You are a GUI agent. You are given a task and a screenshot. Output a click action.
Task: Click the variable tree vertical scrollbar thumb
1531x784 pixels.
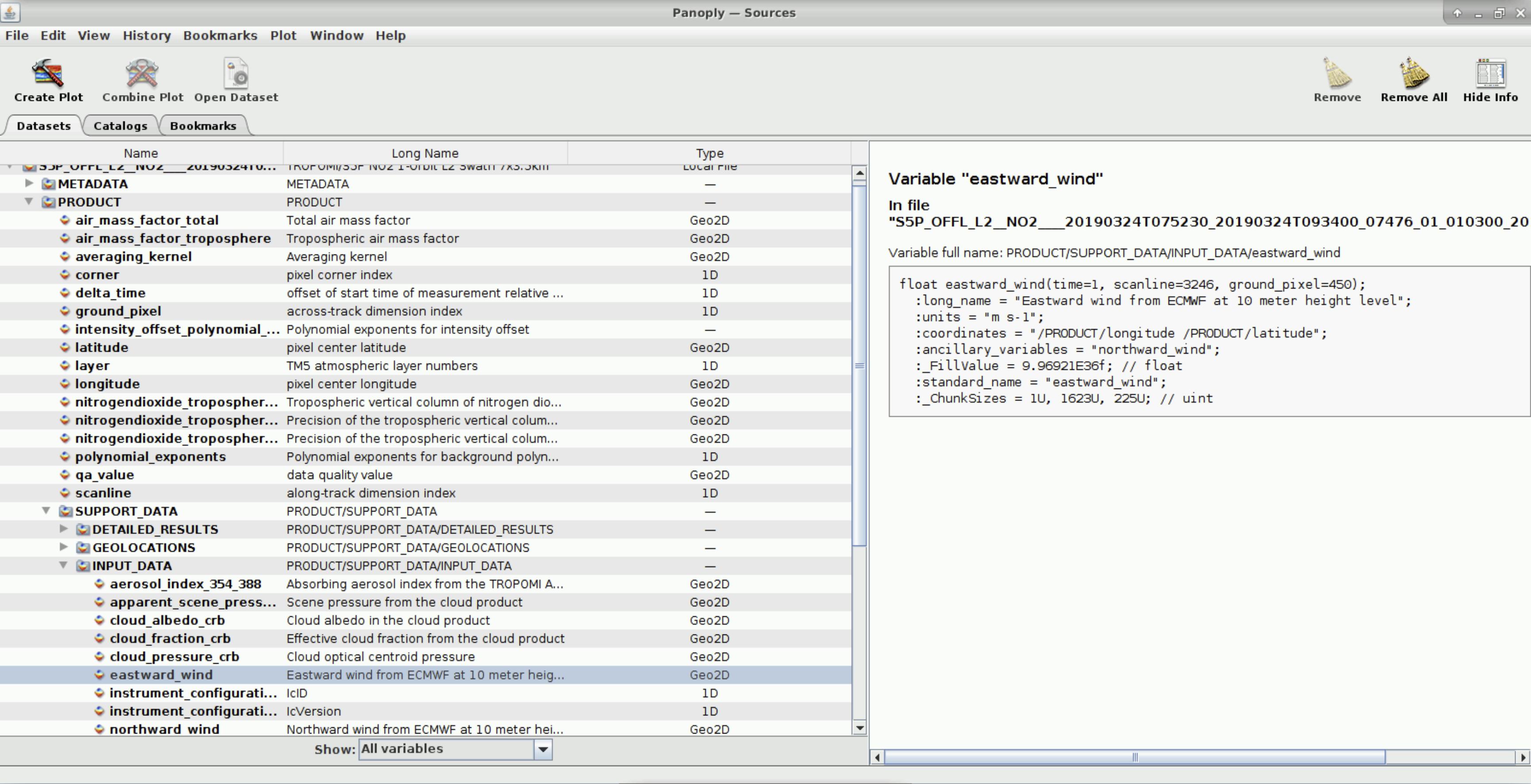pos(859,365)
